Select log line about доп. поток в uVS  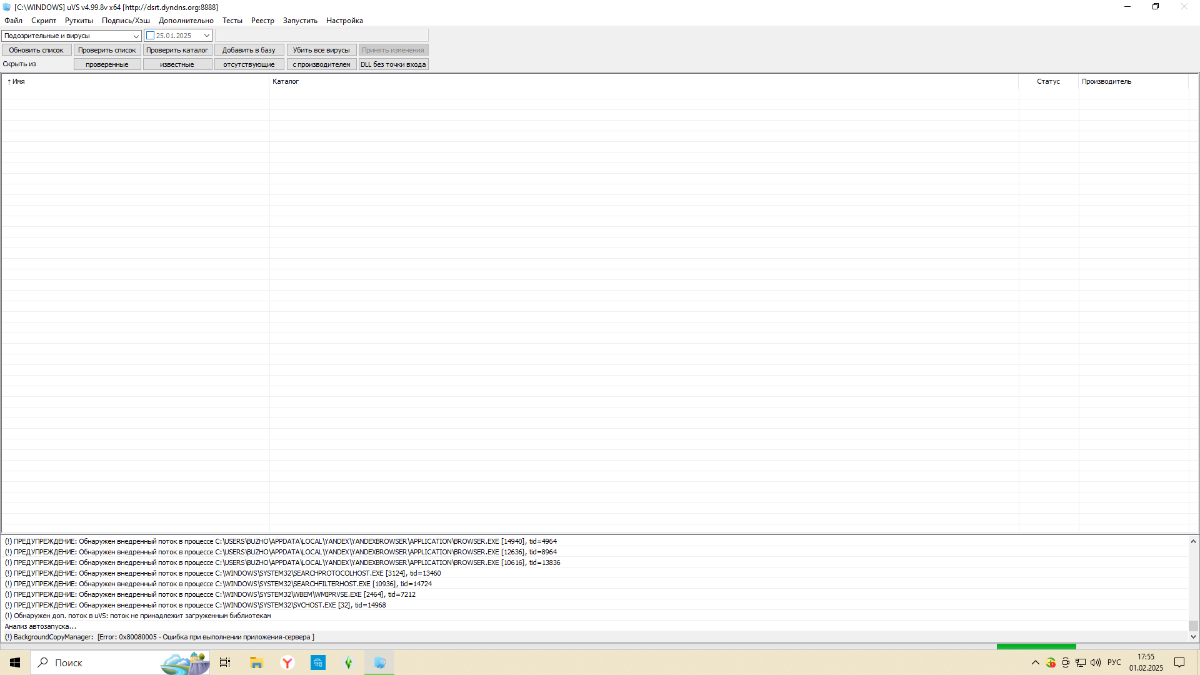[x=594, y=615]
